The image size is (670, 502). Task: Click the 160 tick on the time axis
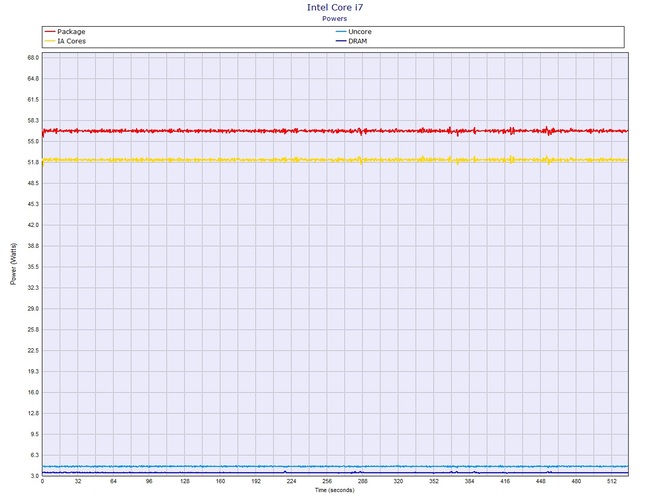coord(220,481)
